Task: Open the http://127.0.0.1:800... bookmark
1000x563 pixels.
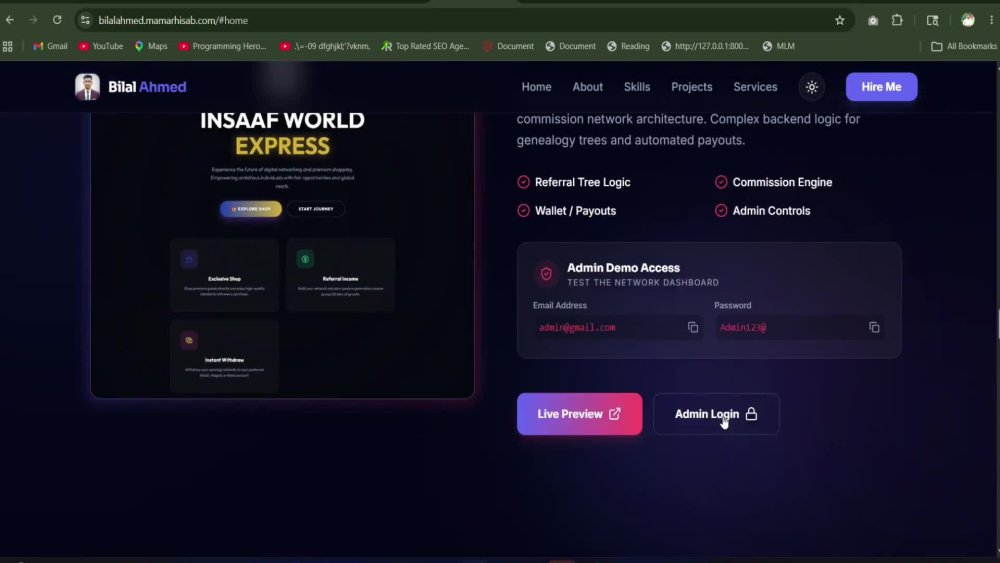Action: click(705, 47)
